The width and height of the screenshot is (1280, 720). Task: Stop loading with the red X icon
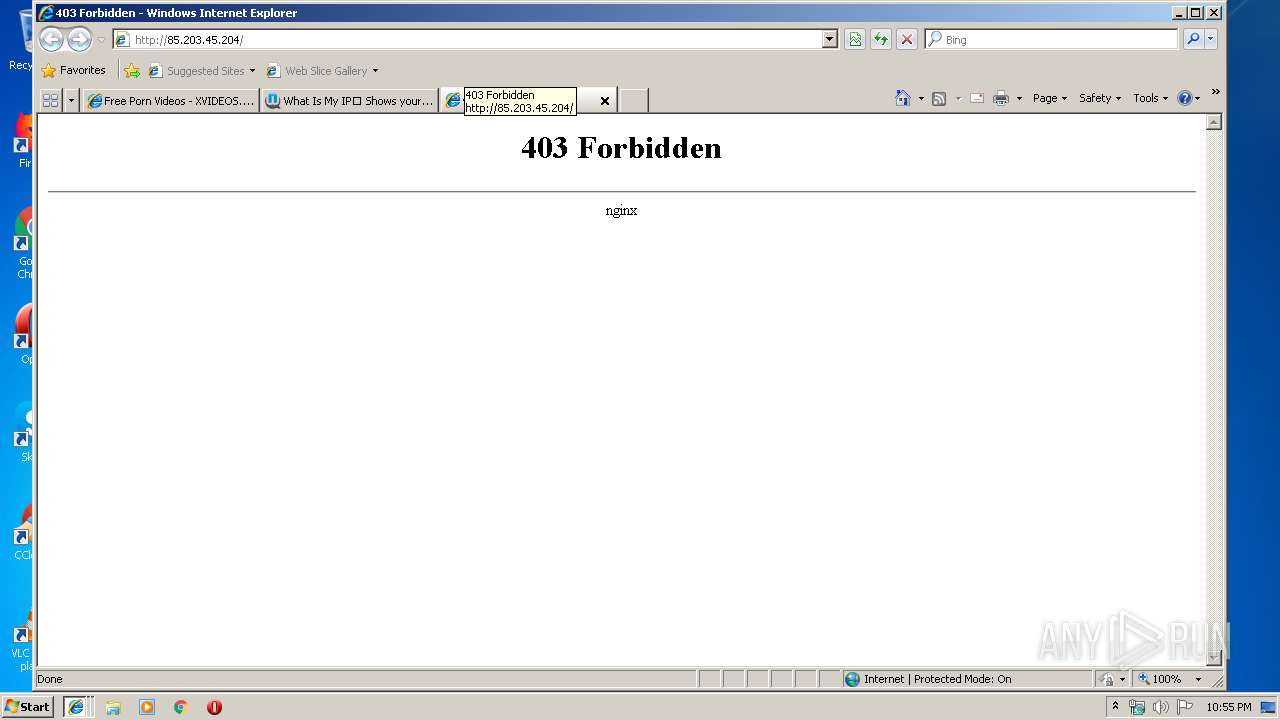click(907, 40)
